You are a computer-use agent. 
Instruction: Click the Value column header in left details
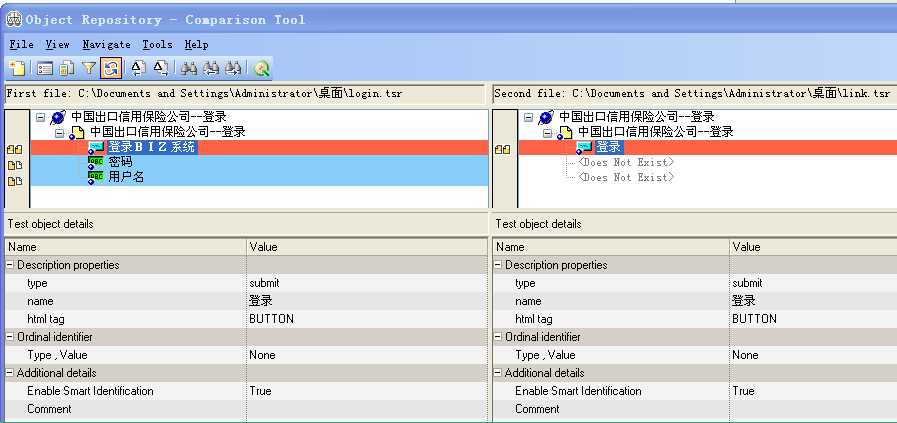pos(367,247)
